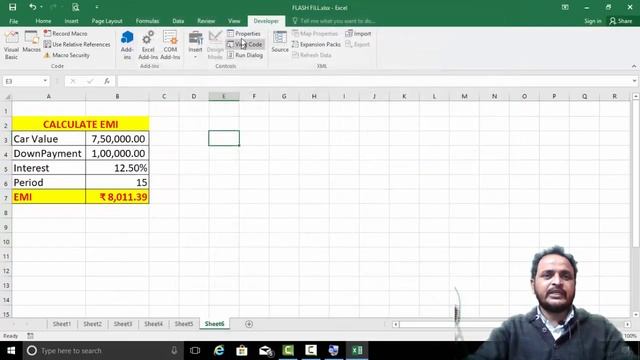This screenshot has height=360, width=640.
Task: Select the '7,50,000.00' cell
Action: [x=118, y=139]
